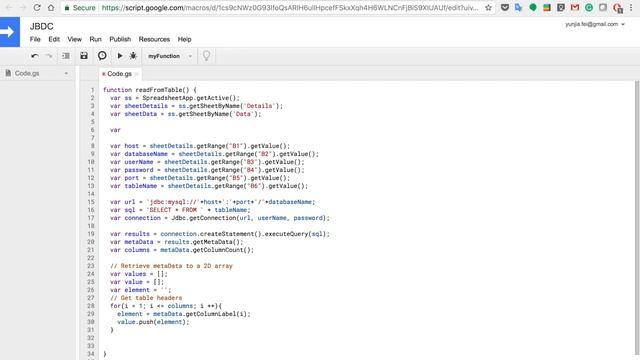Click line number 17 in gutter
640x360 pixels.
coord(91,218)
